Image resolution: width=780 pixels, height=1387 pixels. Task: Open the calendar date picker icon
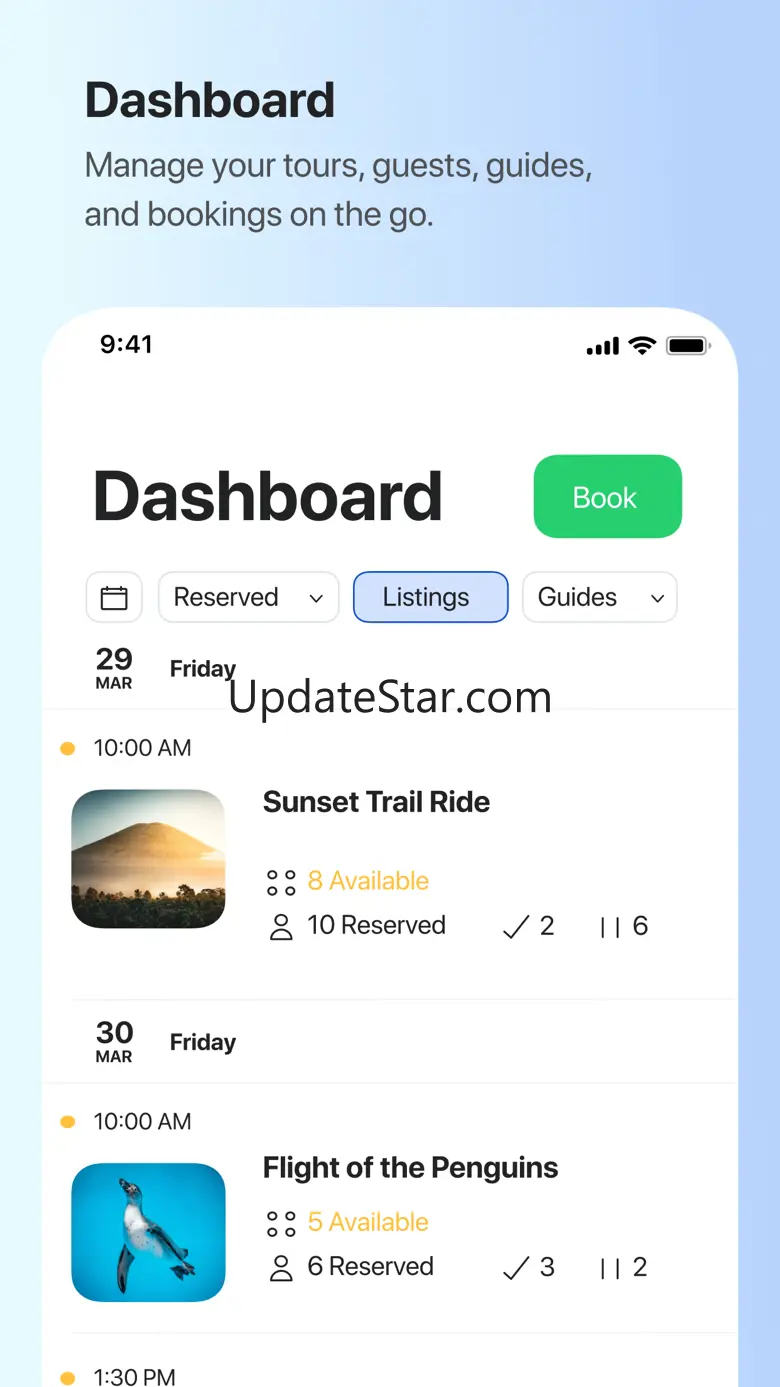(x=114, y=597)
